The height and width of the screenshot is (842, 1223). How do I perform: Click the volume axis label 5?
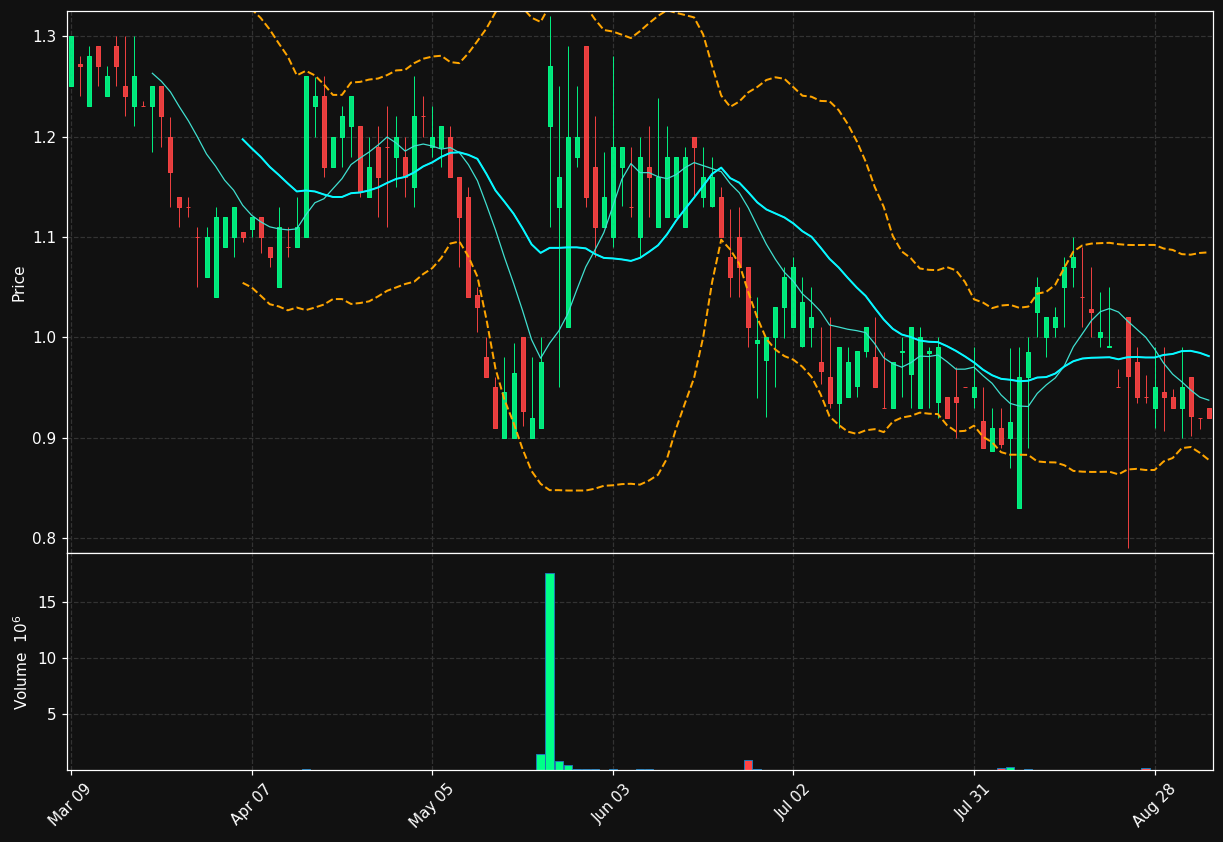pyautogui.click(x=53, y=715)
